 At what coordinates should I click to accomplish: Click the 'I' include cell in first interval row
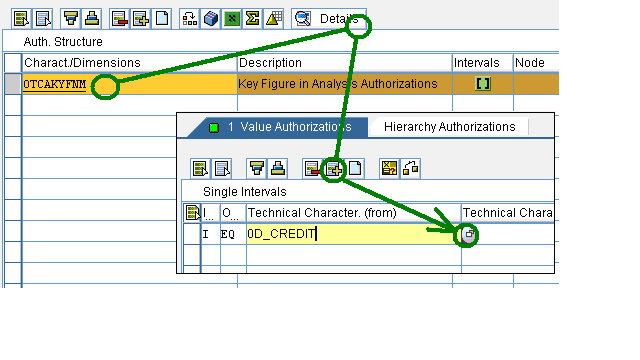click(211, 234)
